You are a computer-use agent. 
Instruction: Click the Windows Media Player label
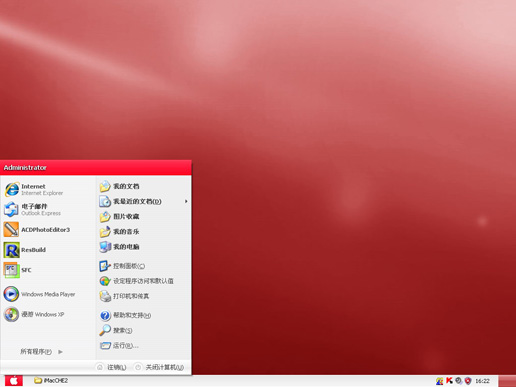click(x=48, y=294)
